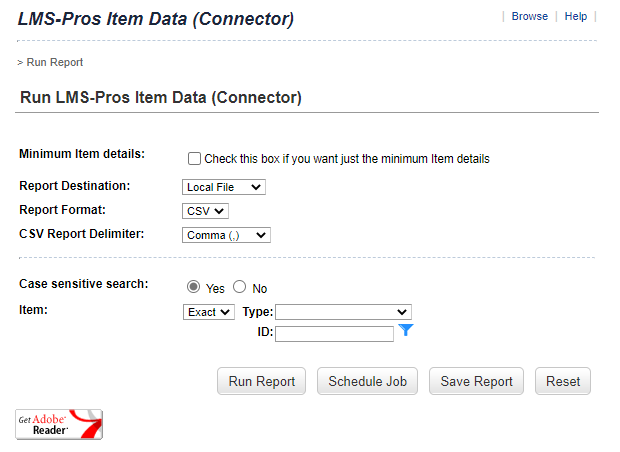Screen dimensions: 620x452
Task: Expand the Item Type dropdown
Action: pyautogui.click(x=342, y=312)
